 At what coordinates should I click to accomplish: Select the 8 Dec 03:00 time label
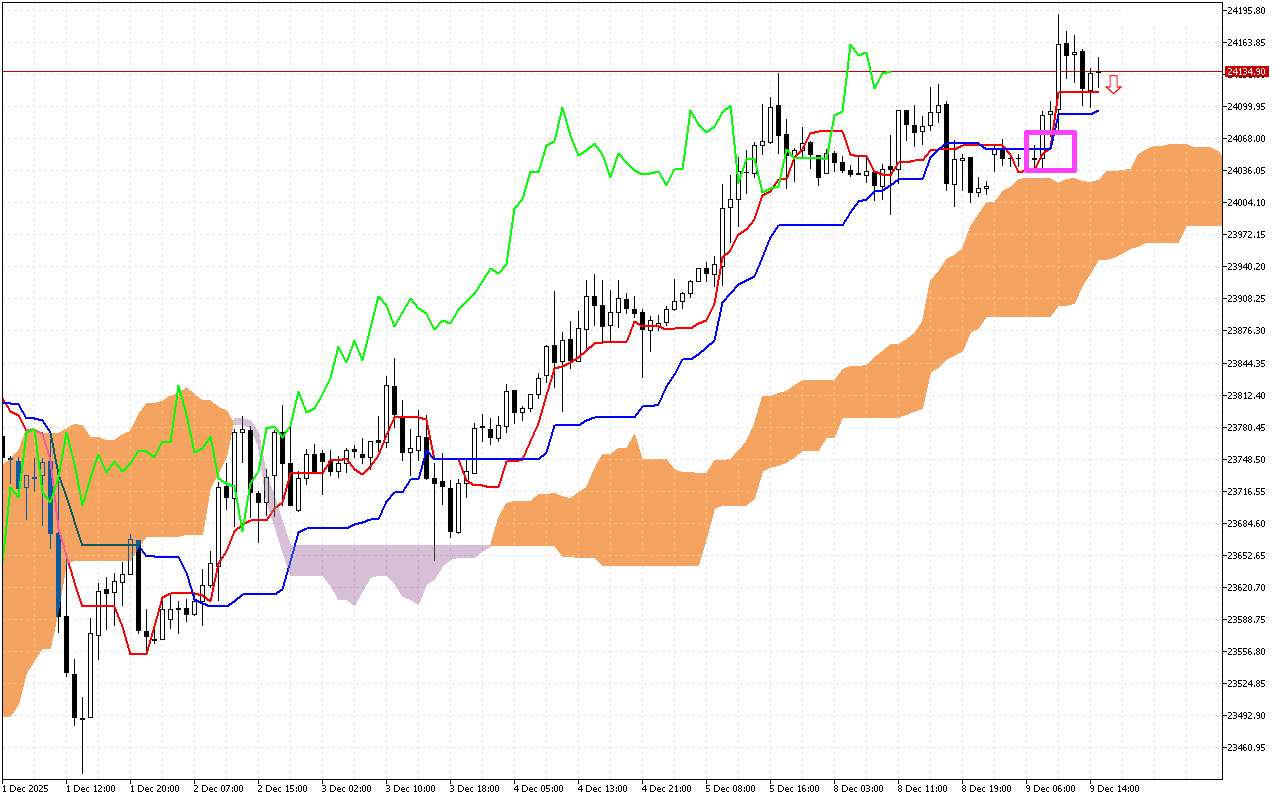click(858, 789)
